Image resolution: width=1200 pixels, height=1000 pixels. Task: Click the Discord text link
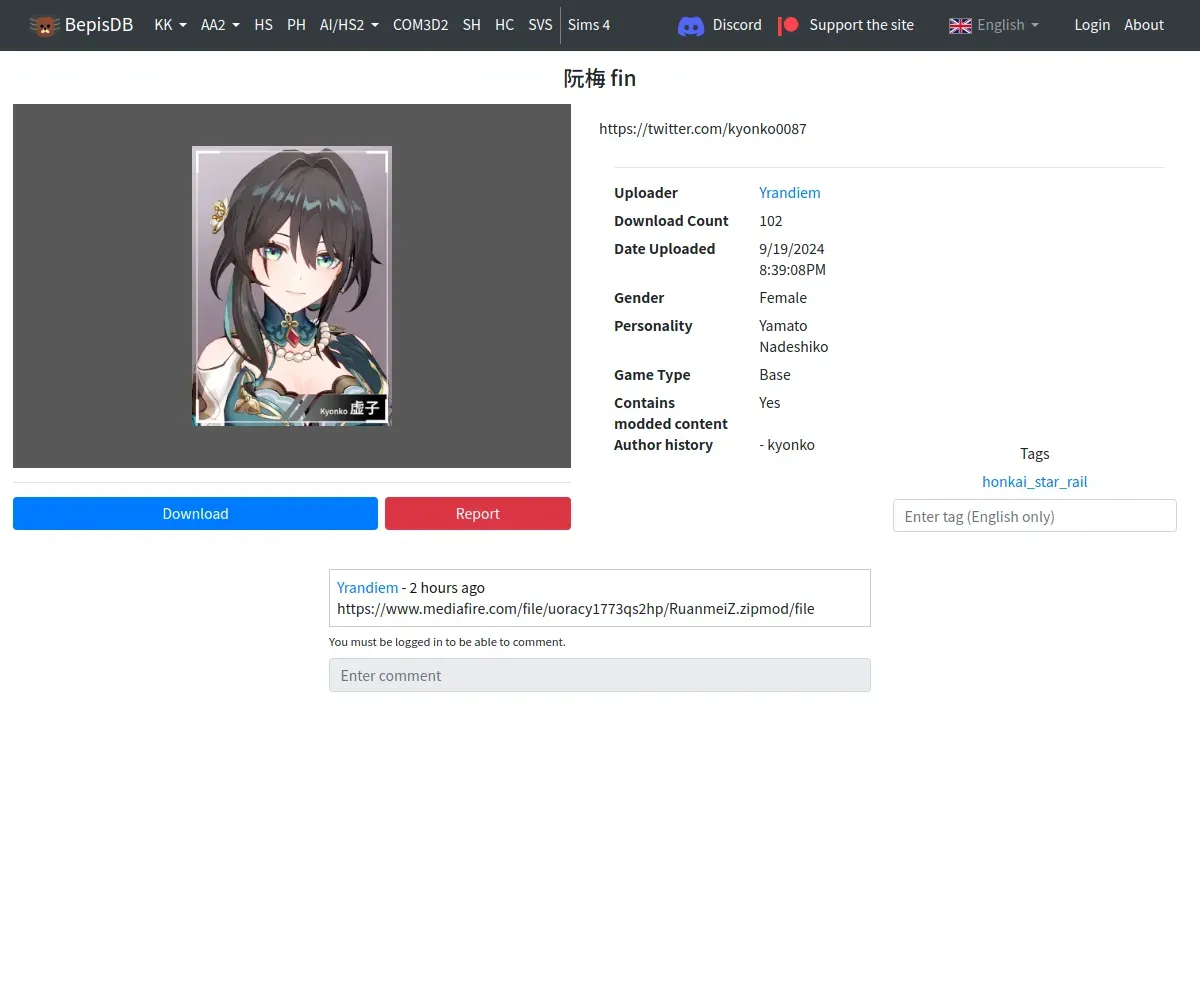coord(737,25)
